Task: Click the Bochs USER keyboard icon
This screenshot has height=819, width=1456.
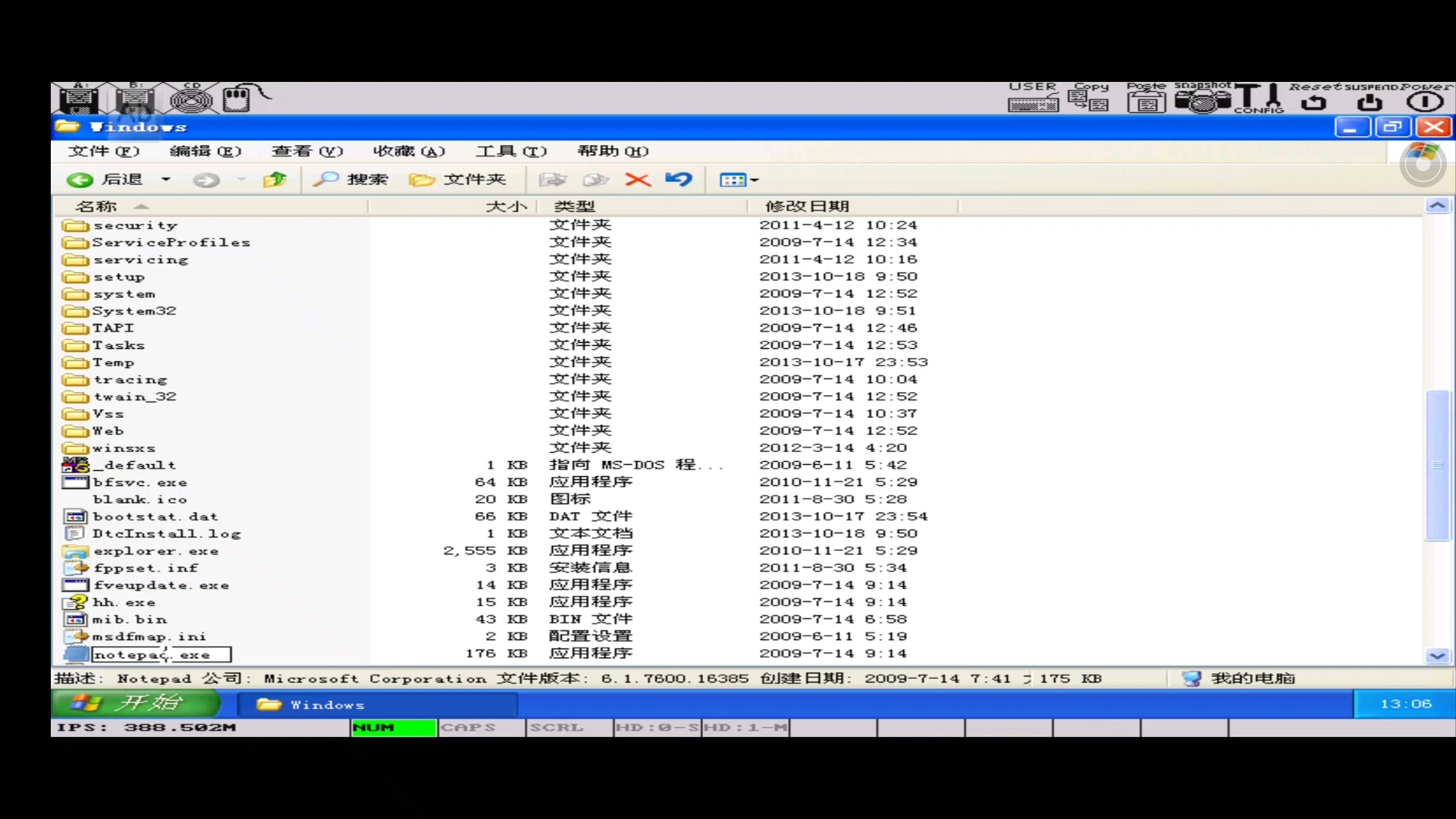Action: pos(1033,98)
